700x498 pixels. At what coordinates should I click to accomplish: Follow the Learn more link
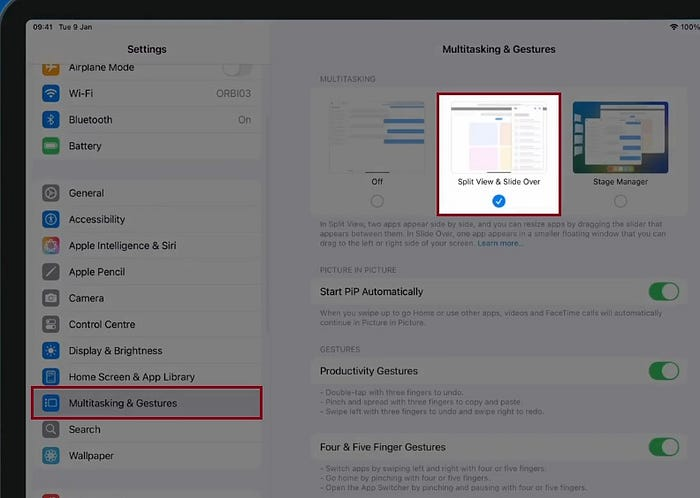(x=498, y=243)
